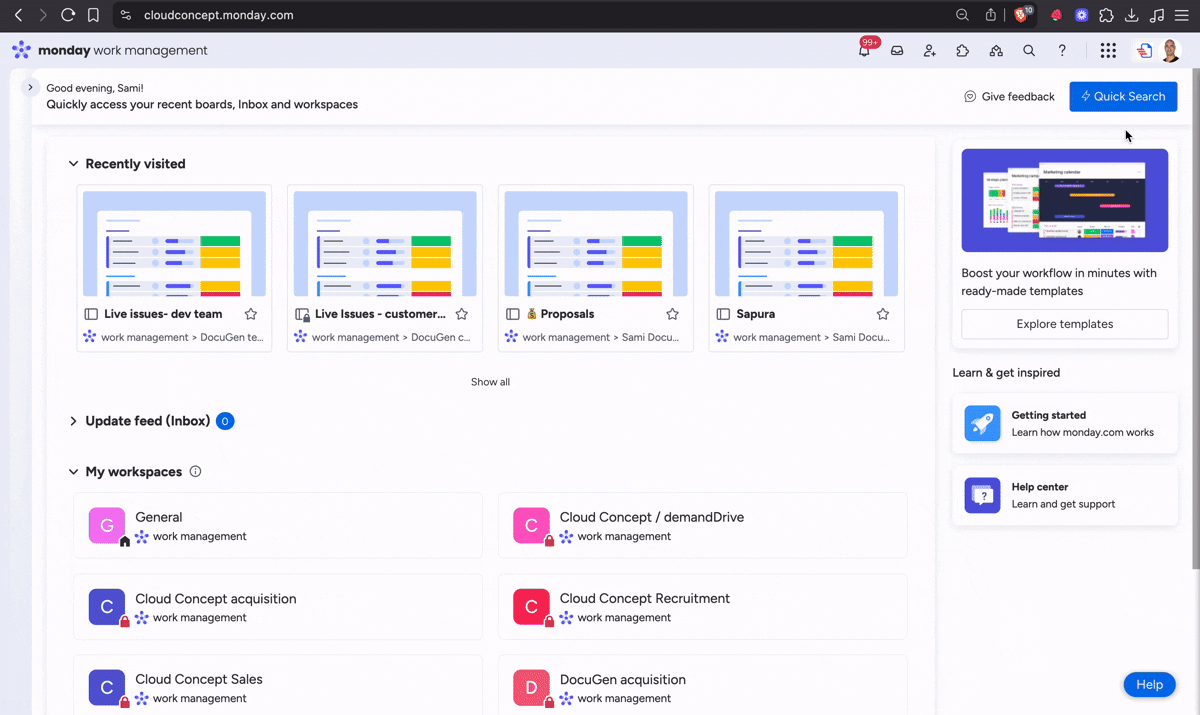Open the Live issues- dev team board thumbnail

pos(174,244)
